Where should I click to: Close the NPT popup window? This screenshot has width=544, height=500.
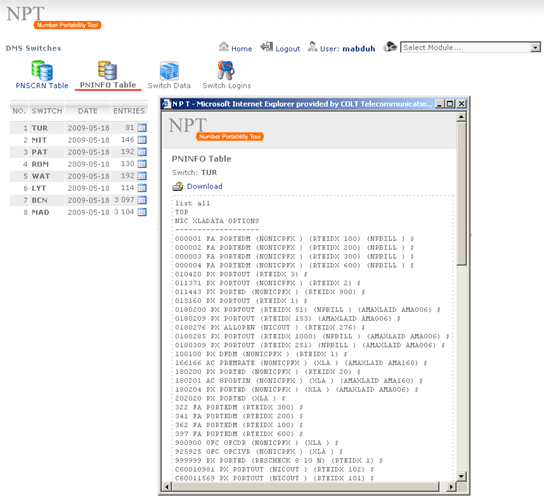point(461,104)
